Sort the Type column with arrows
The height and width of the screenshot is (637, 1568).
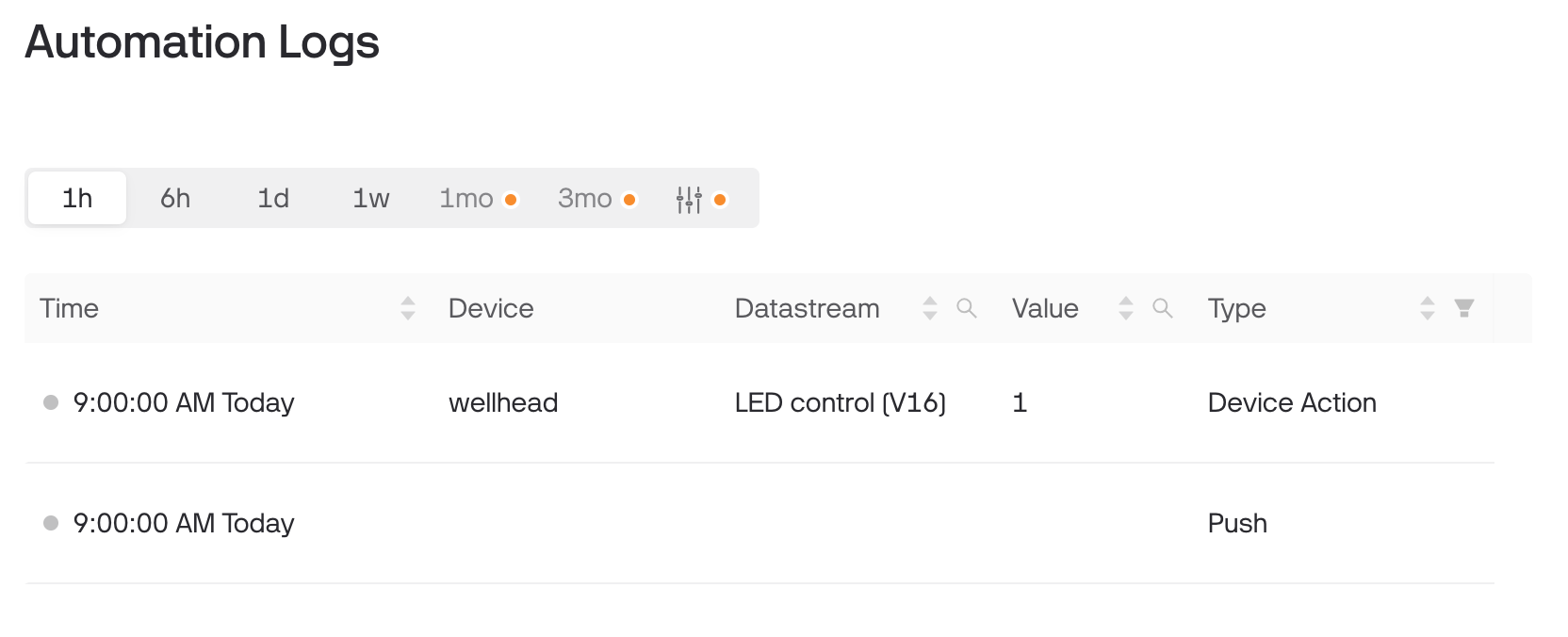pyautogui.click(x=1428, y=308)
